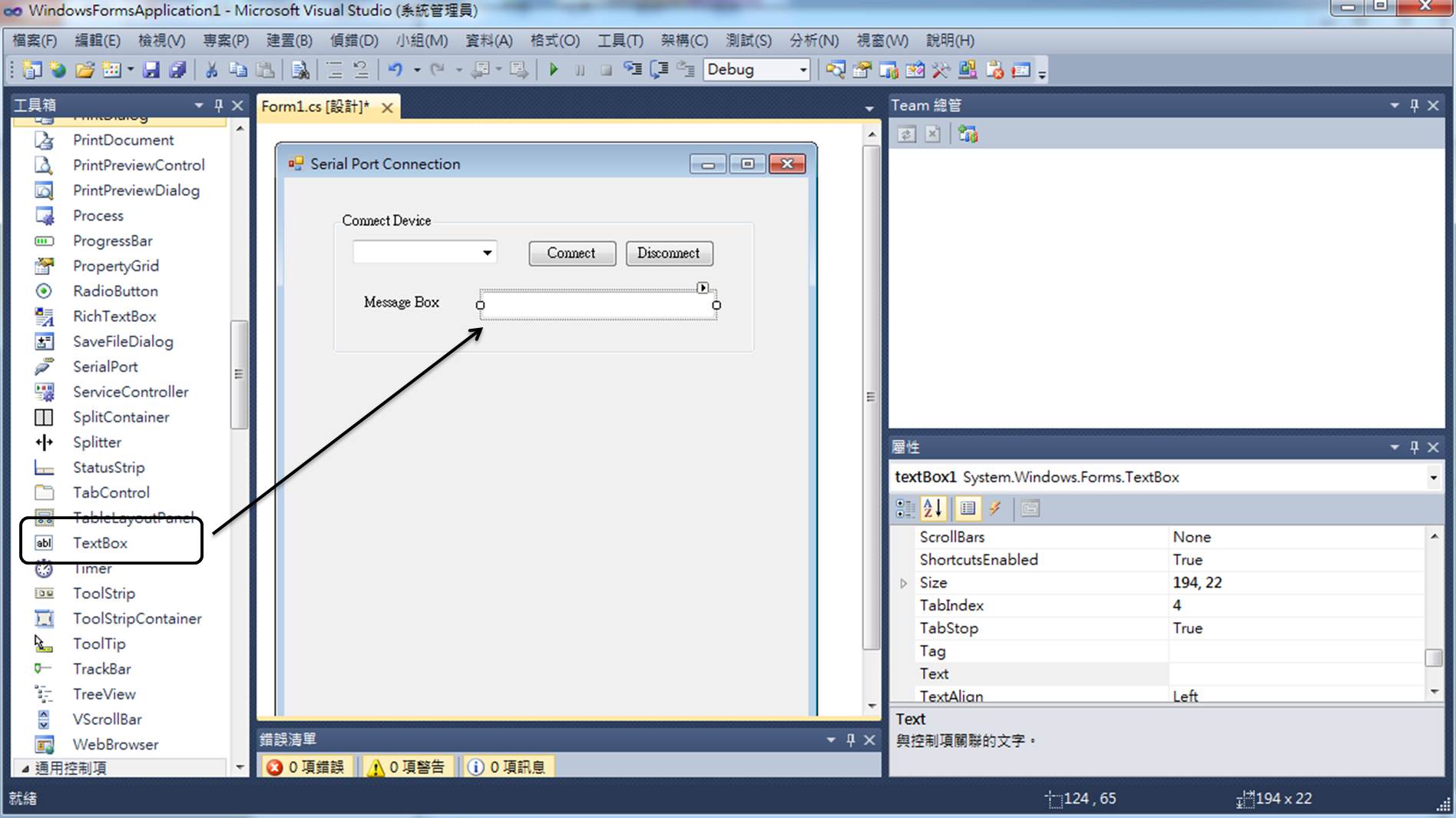Image resolution: width=1456 pixels, height=818 pixels.
Task: Open the Debug configuration dropdown
Action: click(x=803, y=70)
